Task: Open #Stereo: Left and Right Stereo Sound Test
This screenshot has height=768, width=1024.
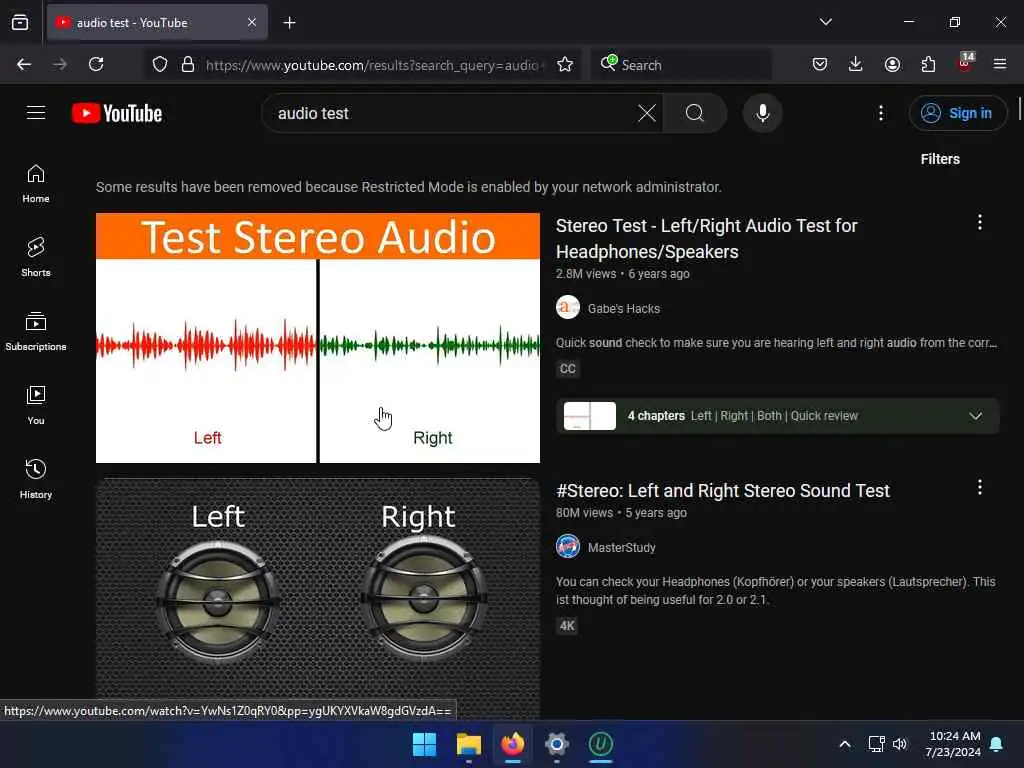Action: [x=722, y=490]
